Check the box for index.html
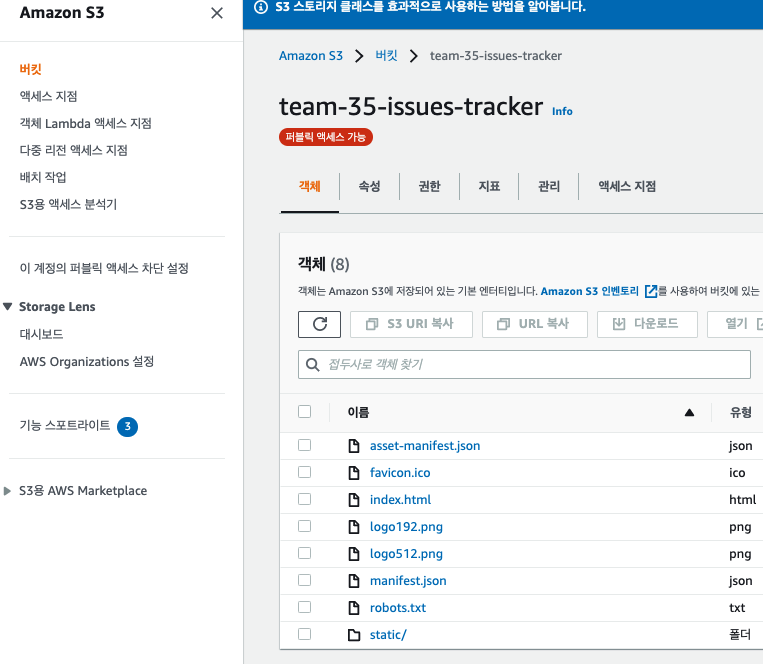Screen dimensions: 763x664 point(305,499)
